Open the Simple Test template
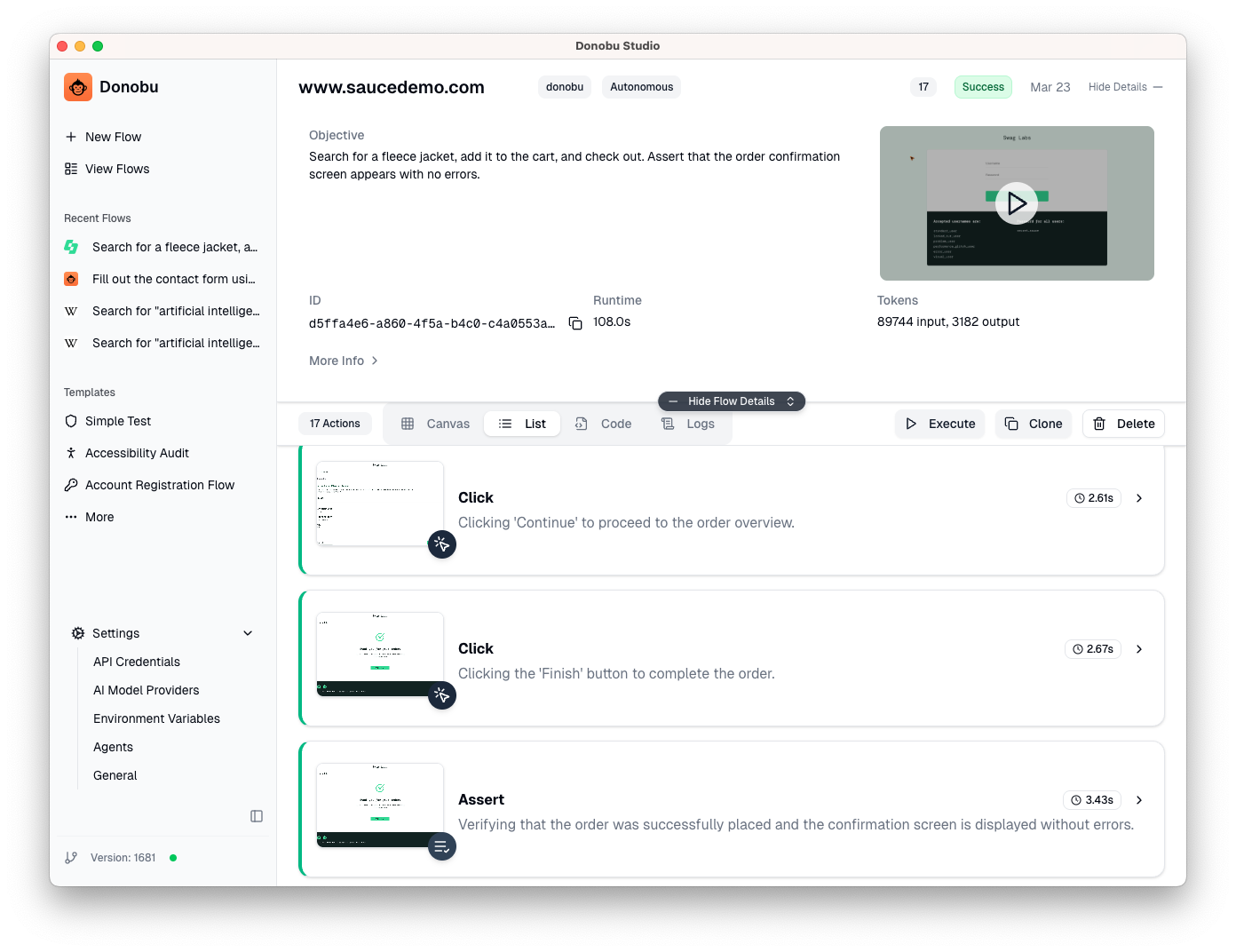 (x=118, y=421)
